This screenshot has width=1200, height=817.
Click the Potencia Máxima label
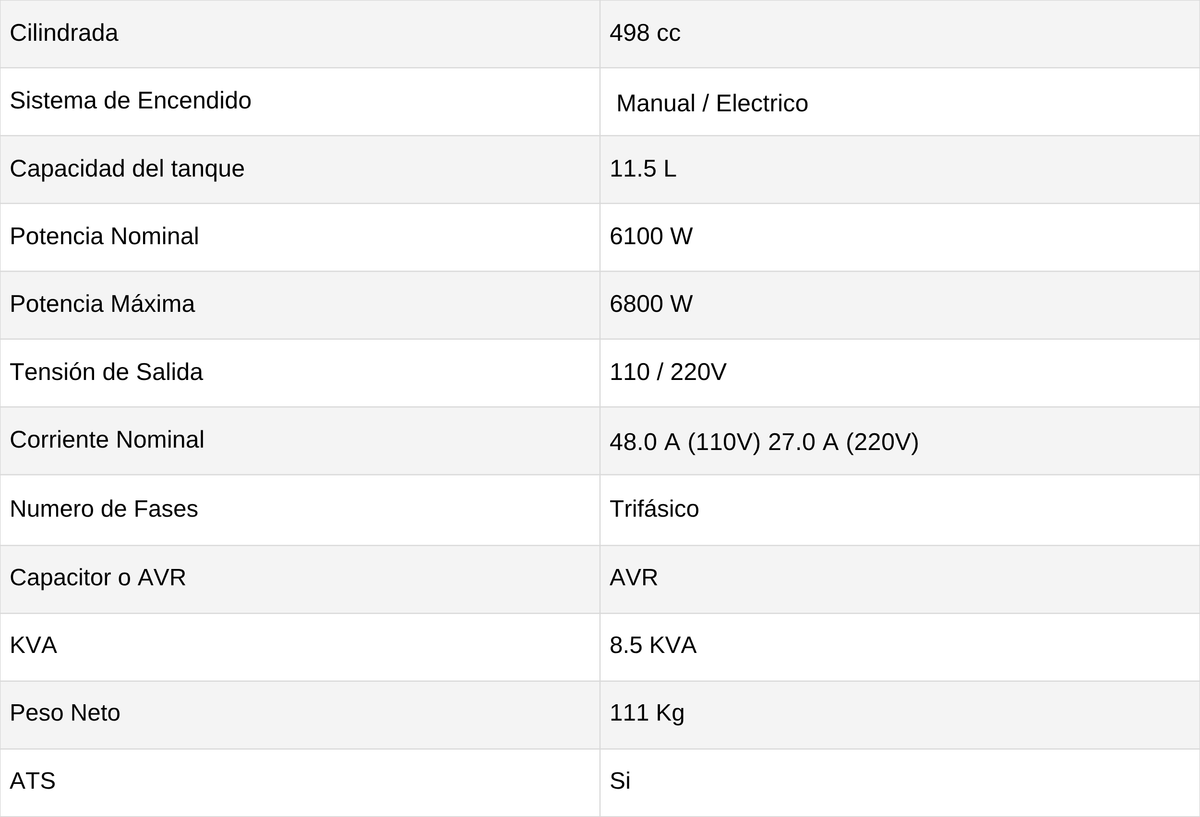click(x=102, y=304)
